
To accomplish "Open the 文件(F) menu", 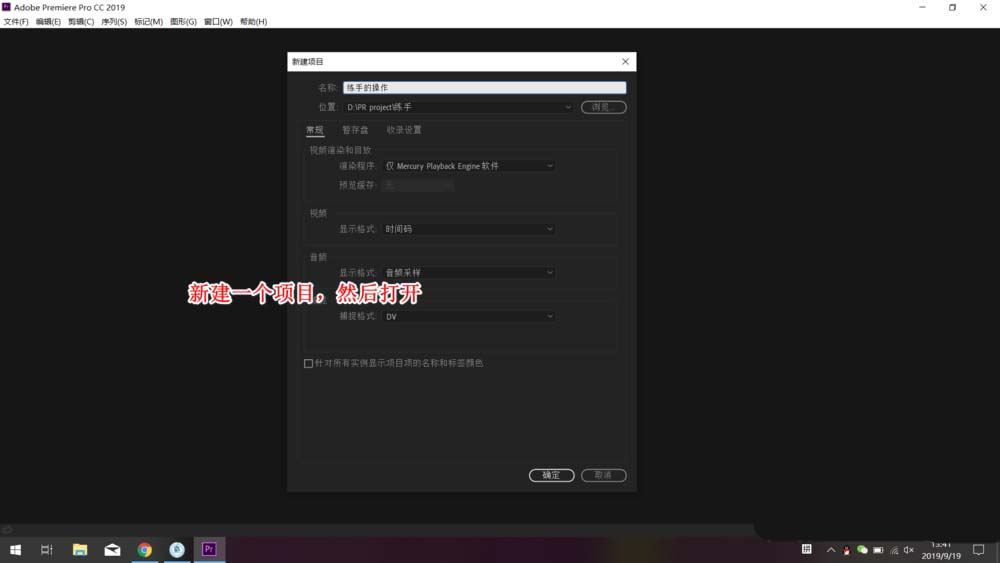I will coord(16,22).
